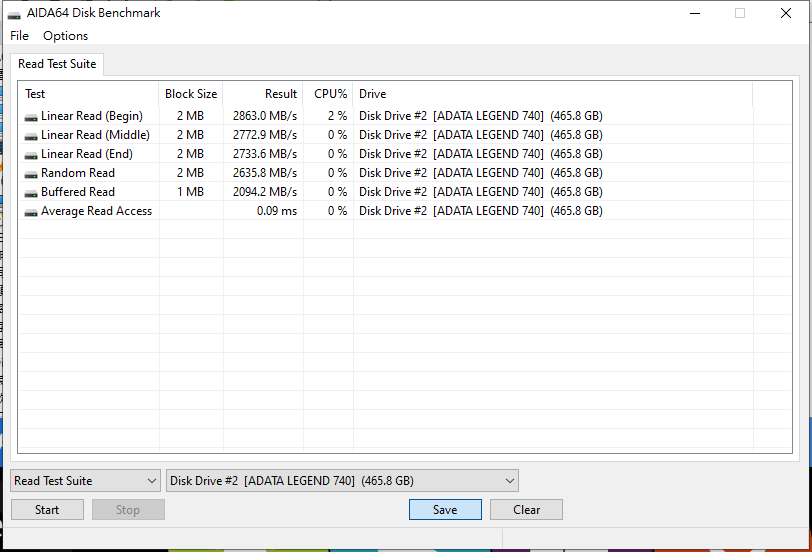
Task: Click the drive cell in the Linear Read (Begin) row
Action: [x=481, y=116]
